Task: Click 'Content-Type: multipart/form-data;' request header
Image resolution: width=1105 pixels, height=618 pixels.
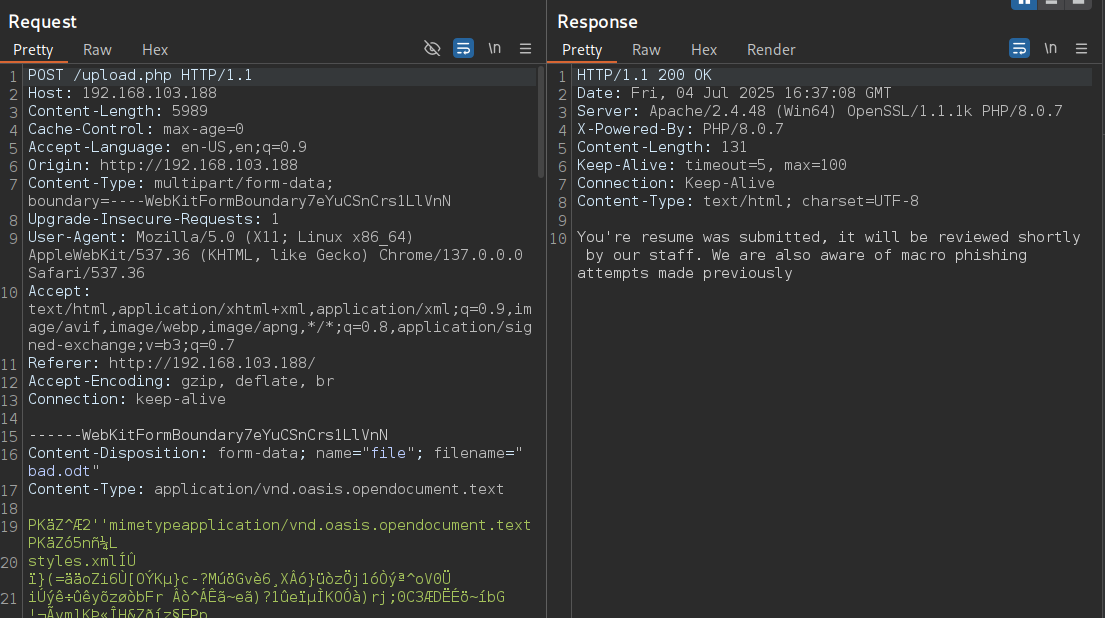Action: pyautogui.click(x=180, y=183)
